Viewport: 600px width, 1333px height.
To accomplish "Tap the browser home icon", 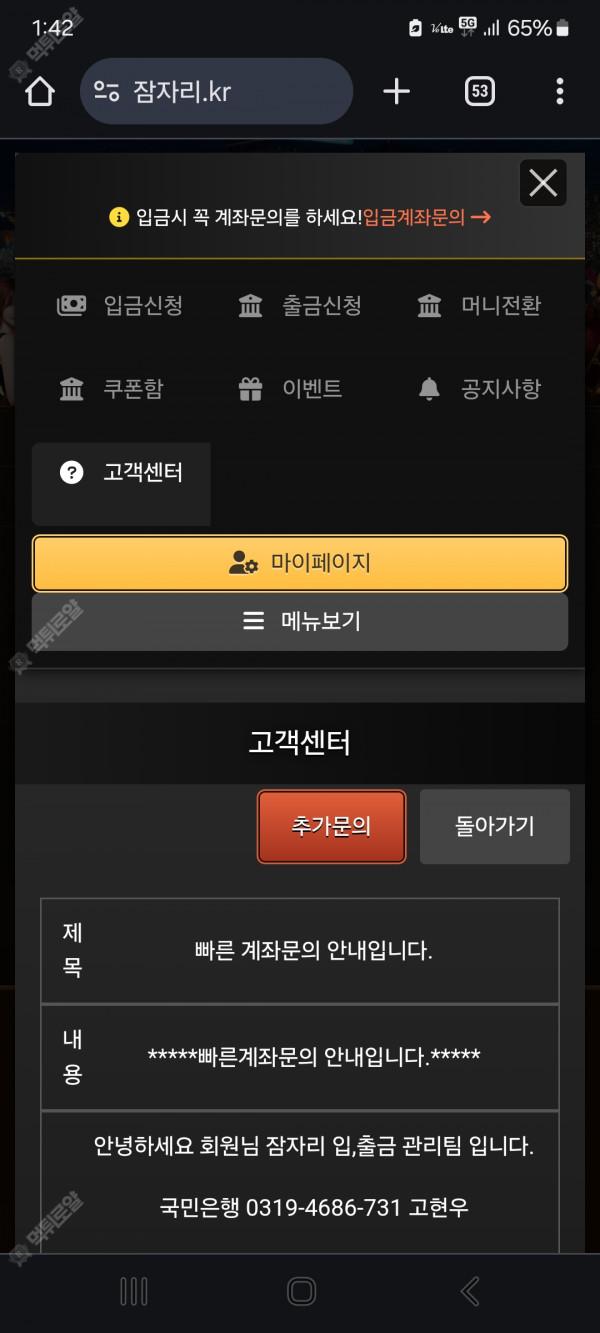I will click(x=40, y=92).
